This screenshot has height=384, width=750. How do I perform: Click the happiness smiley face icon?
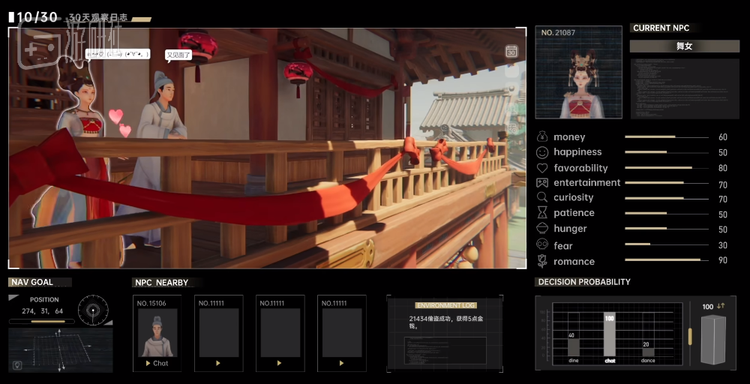[x=541, y=153]
